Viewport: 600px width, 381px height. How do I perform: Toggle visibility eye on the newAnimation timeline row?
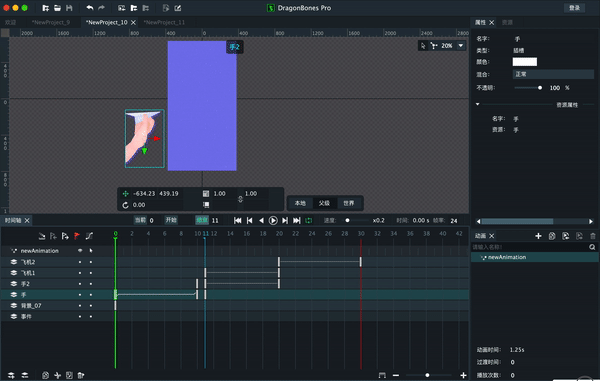[80, 251]
